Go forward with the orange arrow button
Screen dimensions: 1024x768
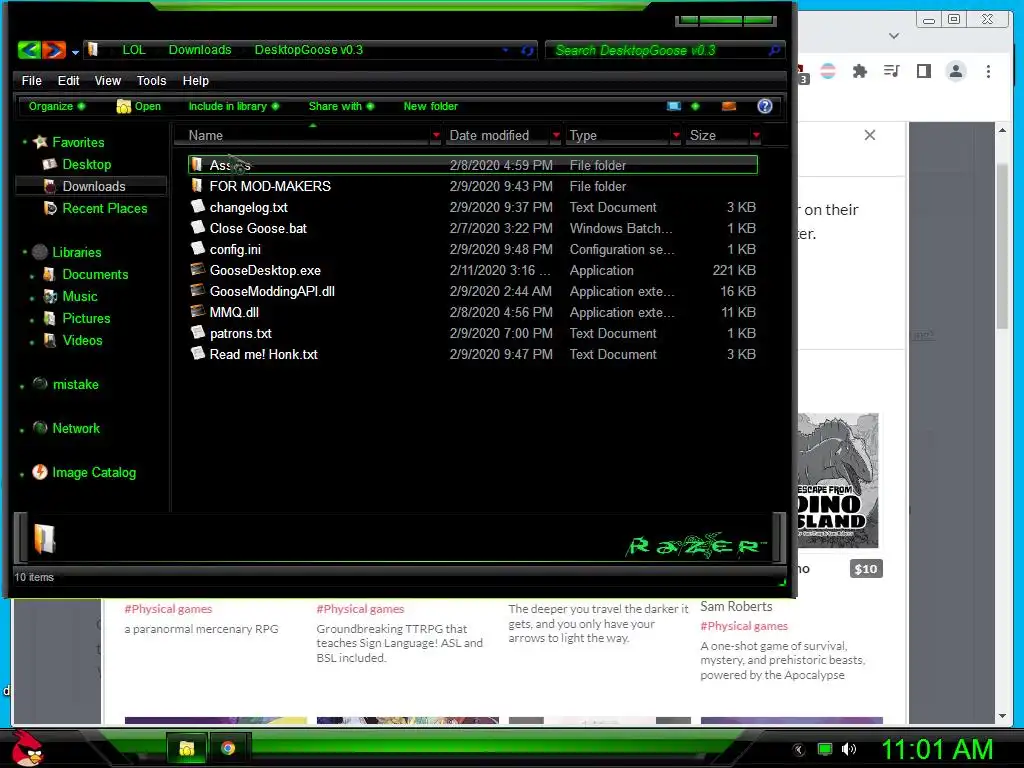54,50
